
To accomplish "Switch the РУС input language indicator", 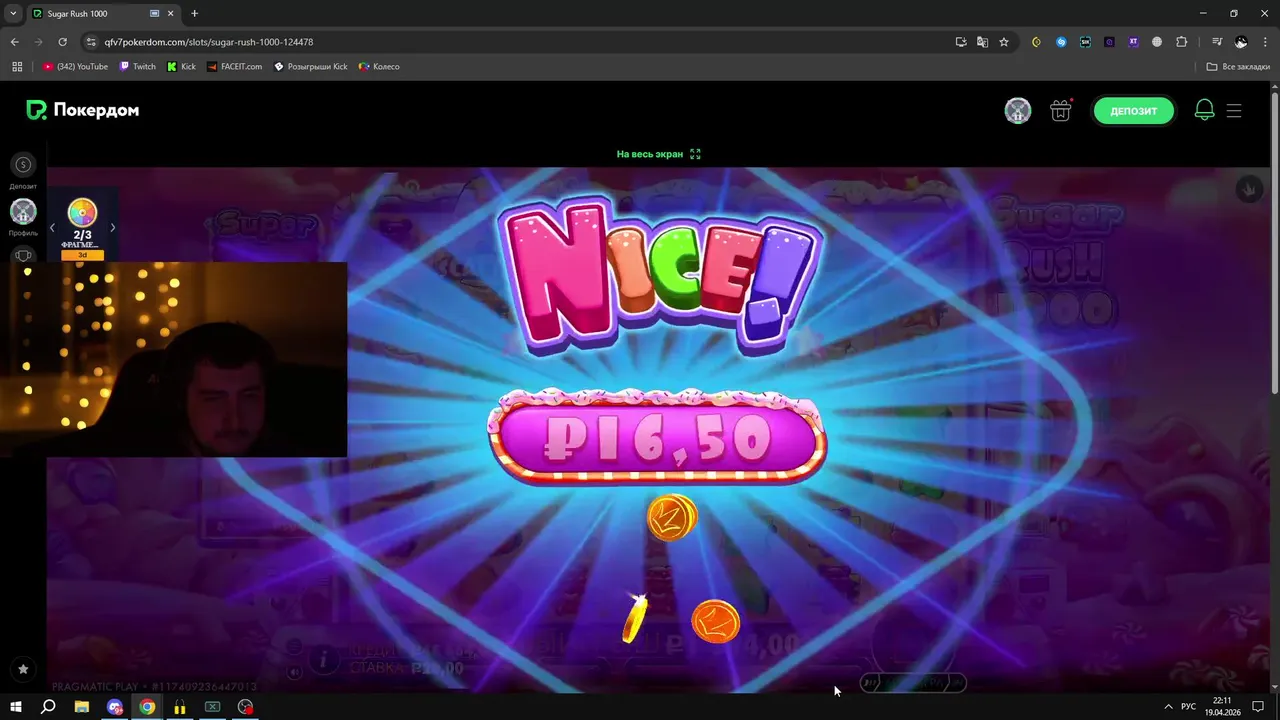I will 1191,707.
